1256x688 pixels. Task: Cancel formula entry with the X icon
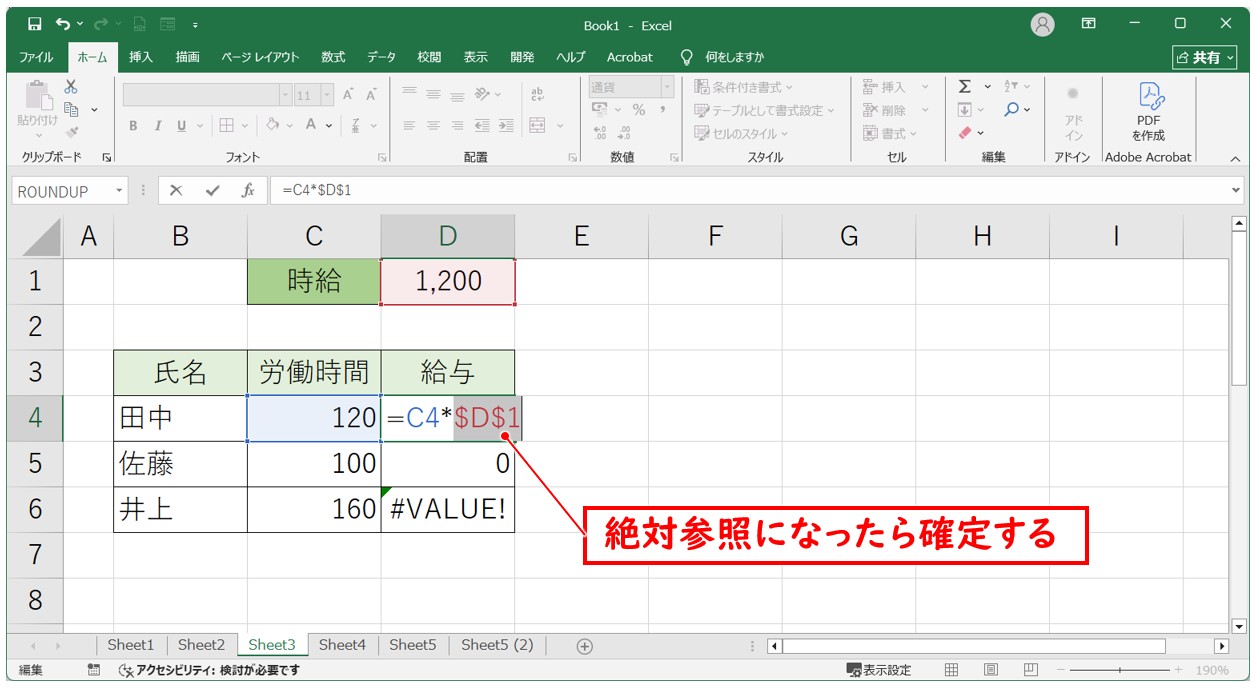[176, 190]
